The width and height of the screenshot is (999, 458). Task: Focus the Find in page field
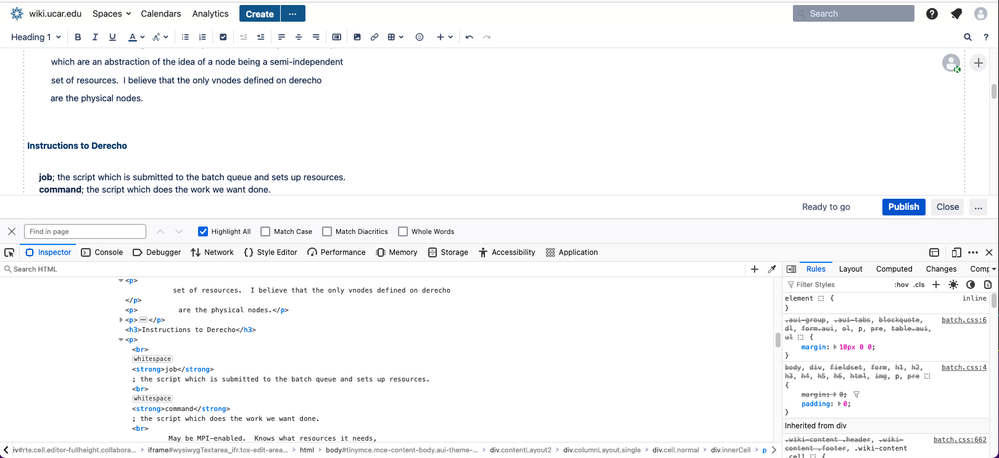85,231
